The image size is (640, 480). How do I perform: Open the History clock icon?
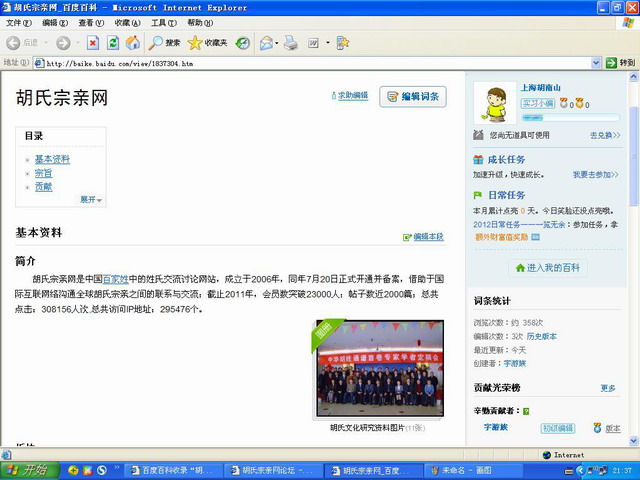[243, 43]
